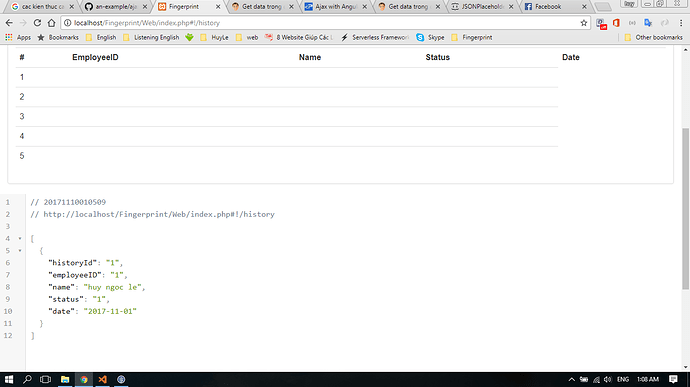
Task: Open the Windows Start menu
Action: 9,379
